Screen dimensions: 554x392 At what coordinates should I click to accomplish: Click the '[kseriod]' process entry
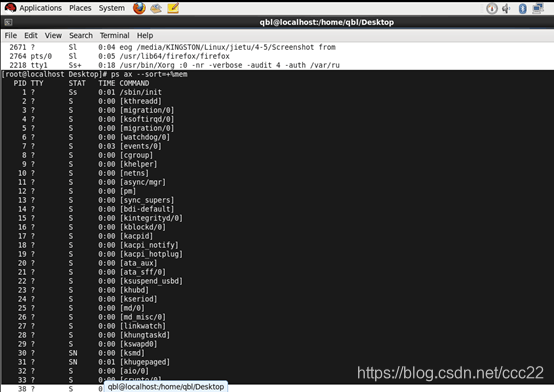tap(138, 299)
